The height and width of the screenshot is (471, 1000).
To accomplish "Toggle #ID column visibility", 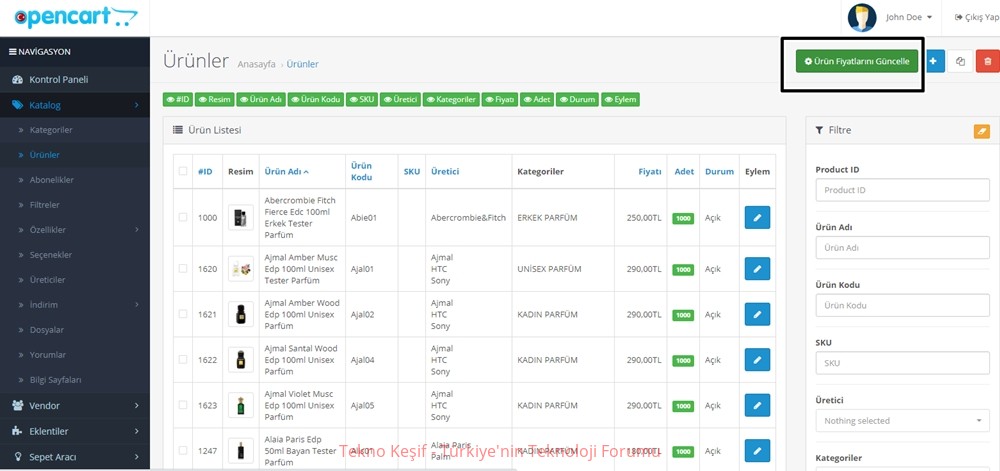I will click(178, 99).
